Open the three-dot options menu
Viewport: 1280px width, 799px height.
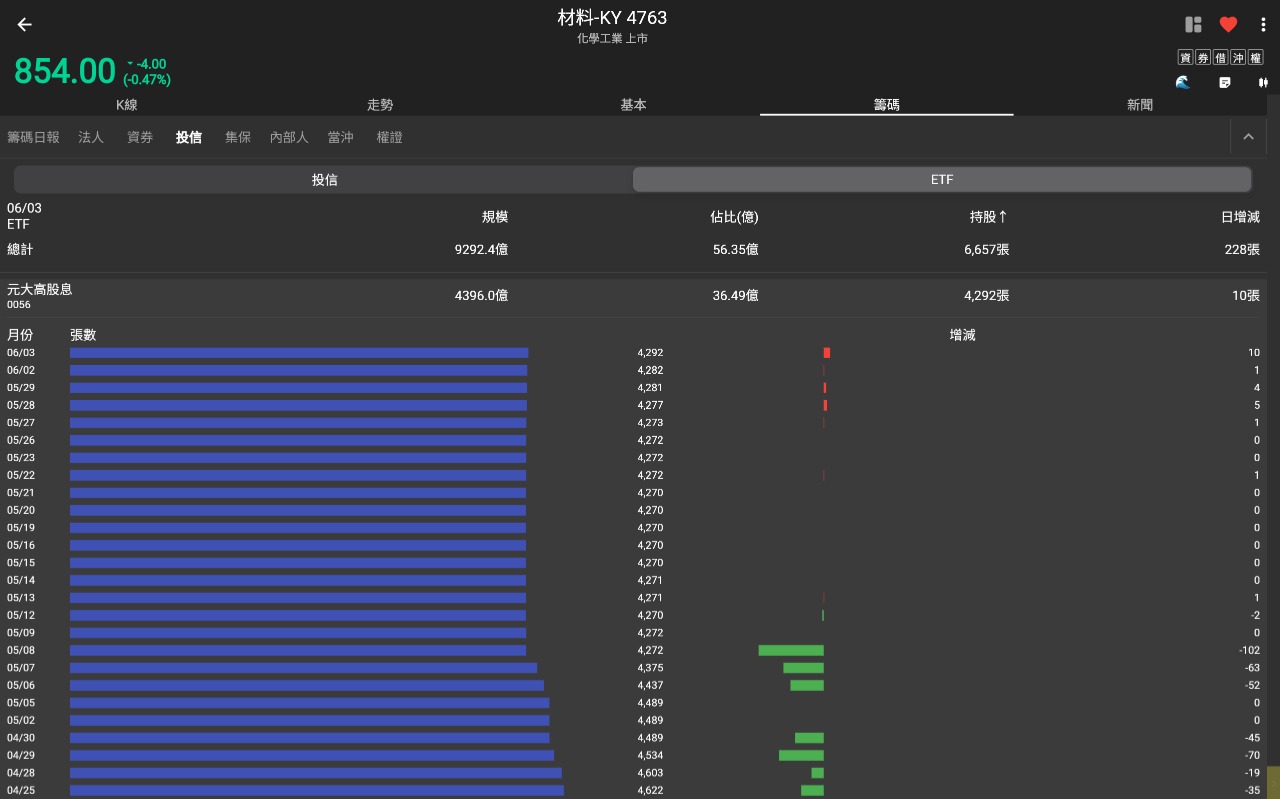click(x=1264, y=24)
